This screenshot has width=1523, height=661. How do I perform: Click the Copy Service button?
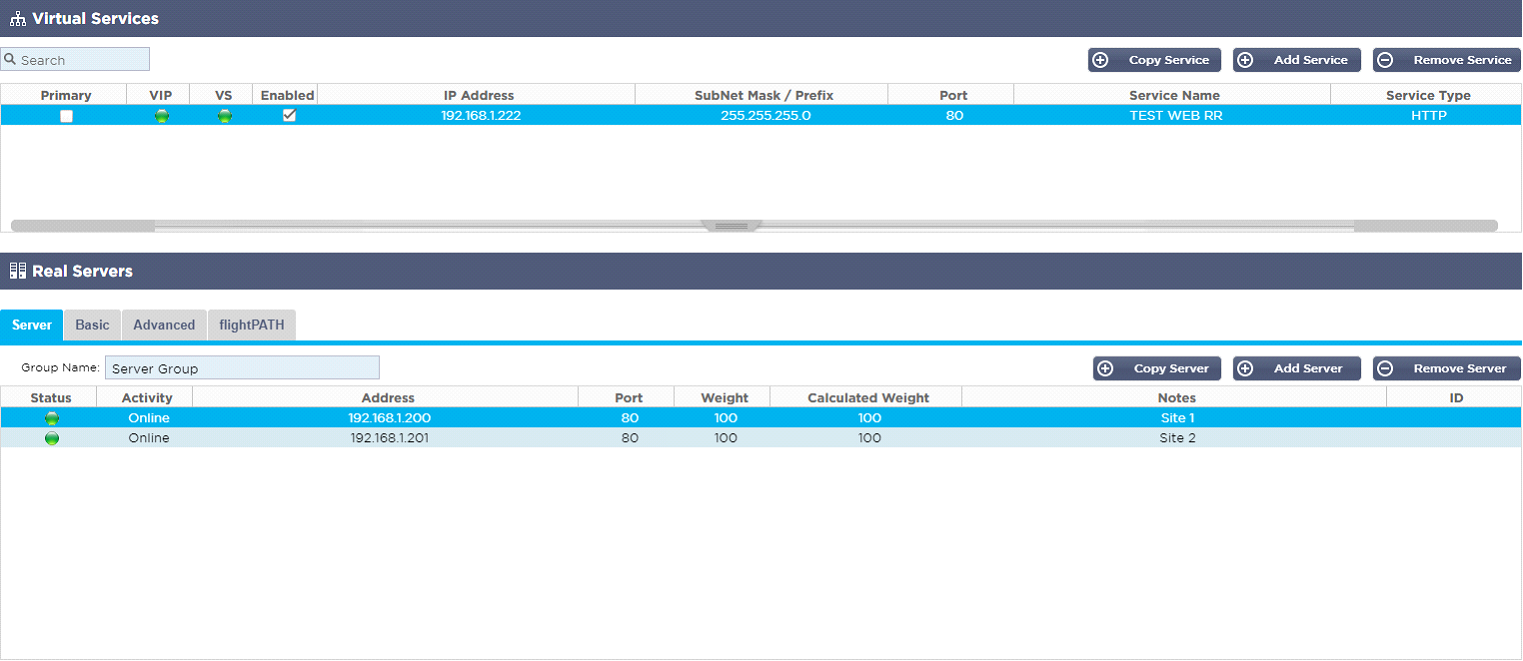[x=1155, y=59]
